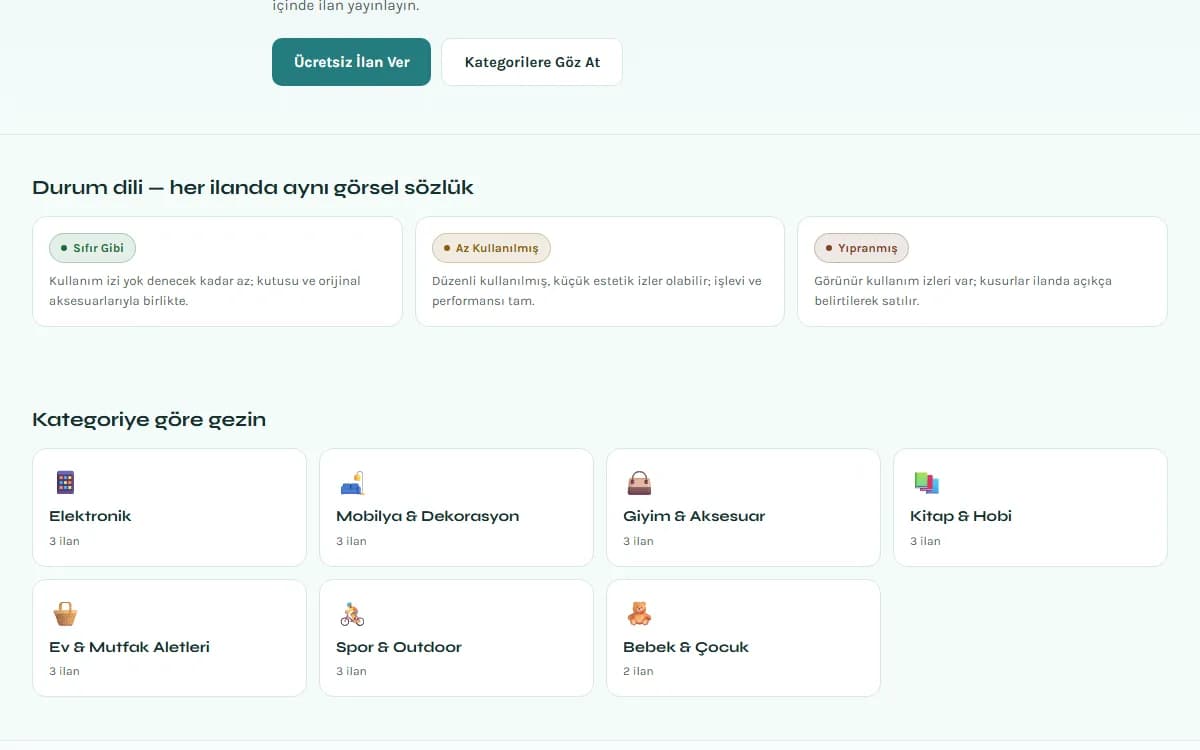1200x750 pixels.
Task: Click Yıpranmış description text
Action: pos(963,291)
